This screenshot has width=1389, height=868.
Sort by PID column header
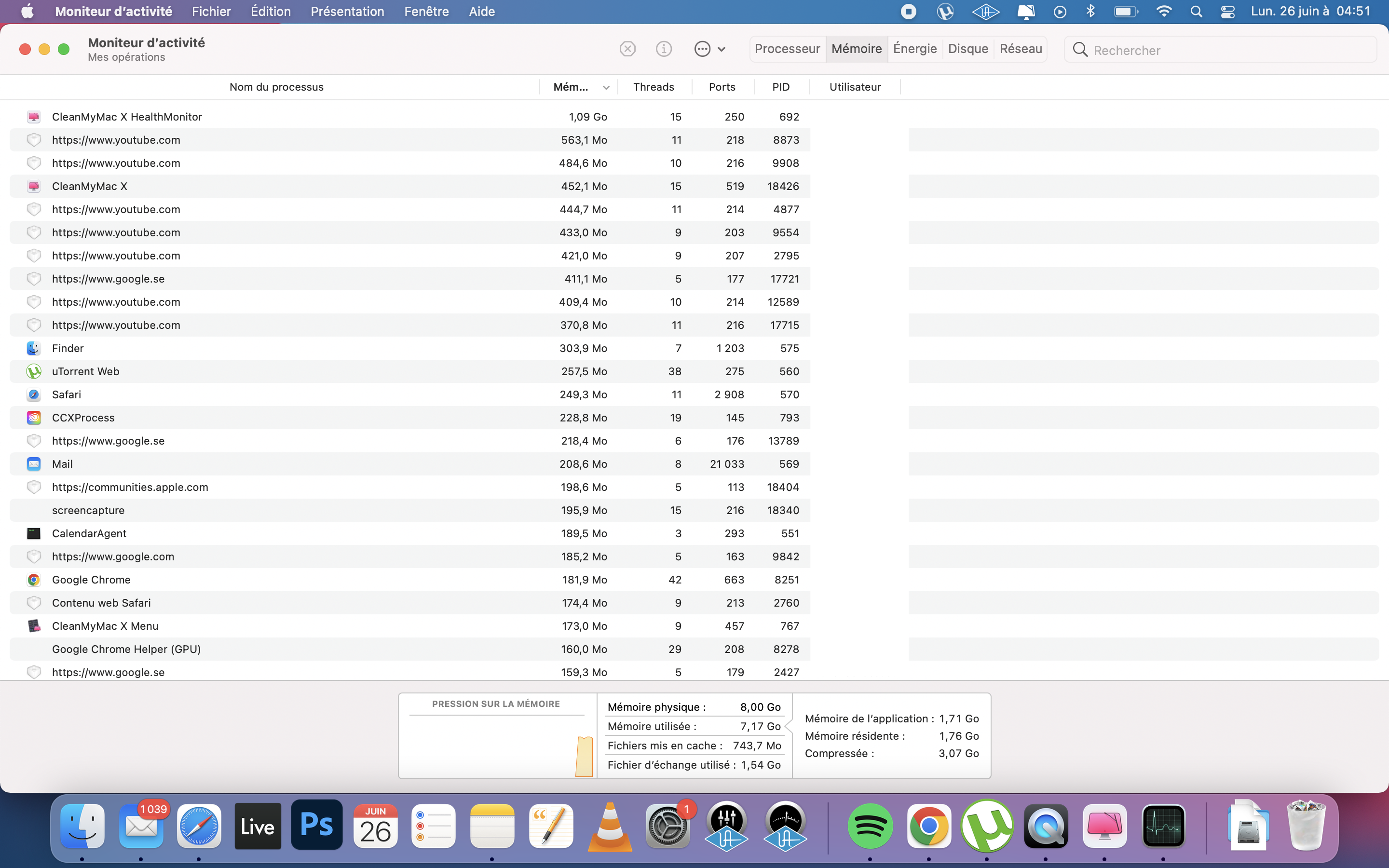tap(781, 87)
